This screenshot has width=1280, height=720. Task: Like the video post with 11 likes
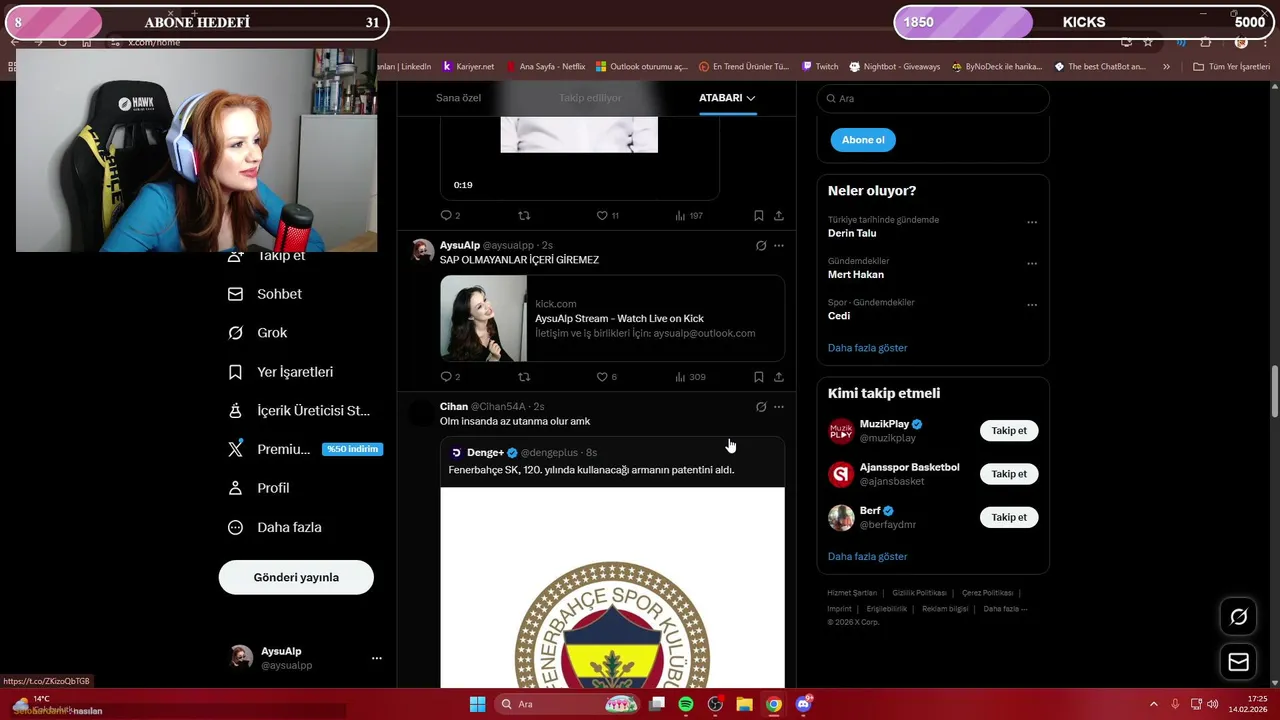[607, 215]
